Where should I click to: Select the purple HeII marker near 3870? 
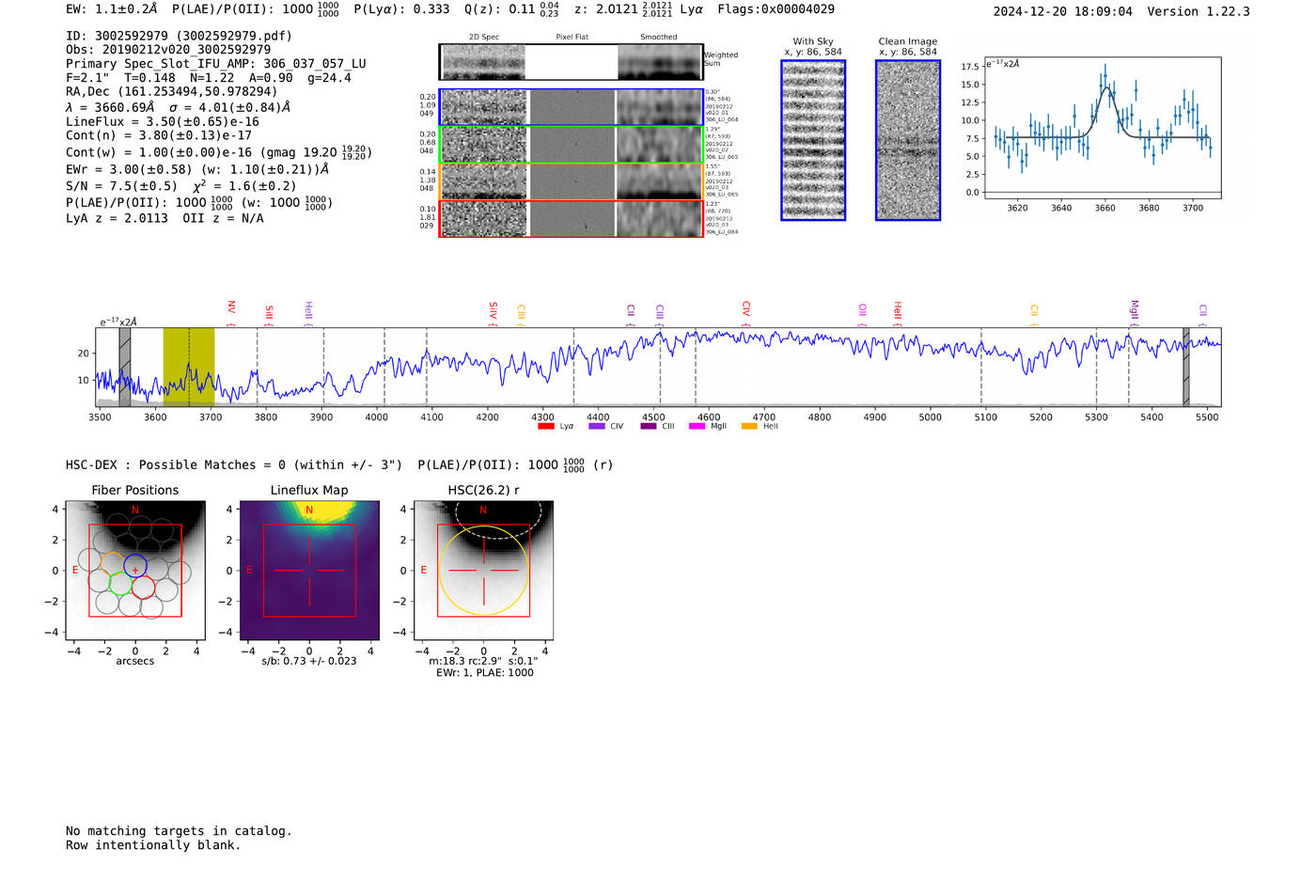point(307,311)
